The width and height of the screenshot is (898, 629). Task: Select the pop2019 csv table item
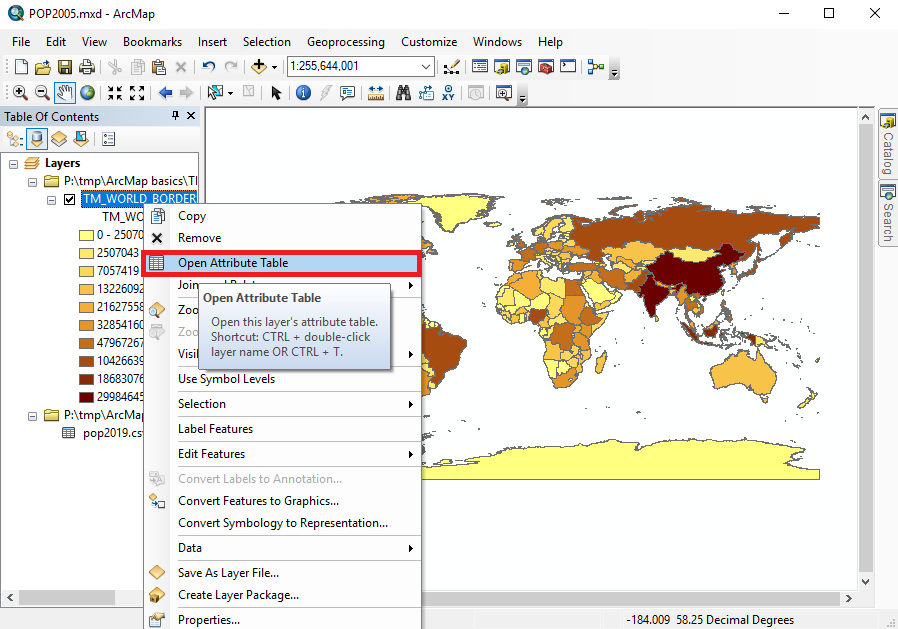[100, 433]
